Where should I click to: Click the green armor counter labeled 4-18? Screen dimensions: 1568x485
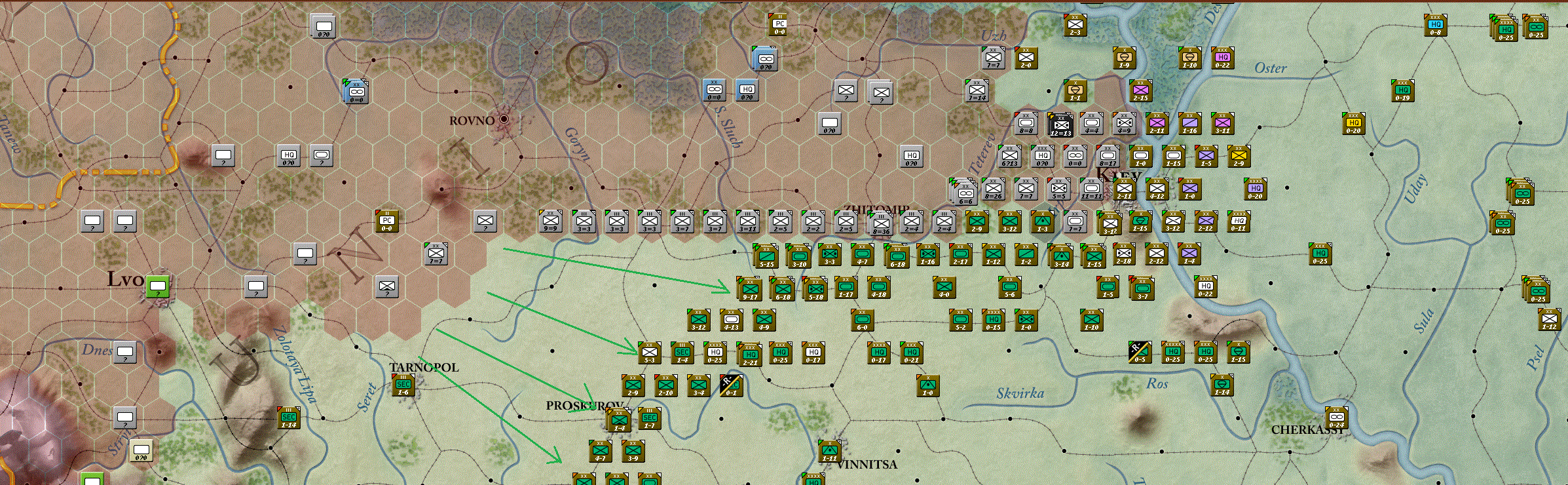coord(878,287)
